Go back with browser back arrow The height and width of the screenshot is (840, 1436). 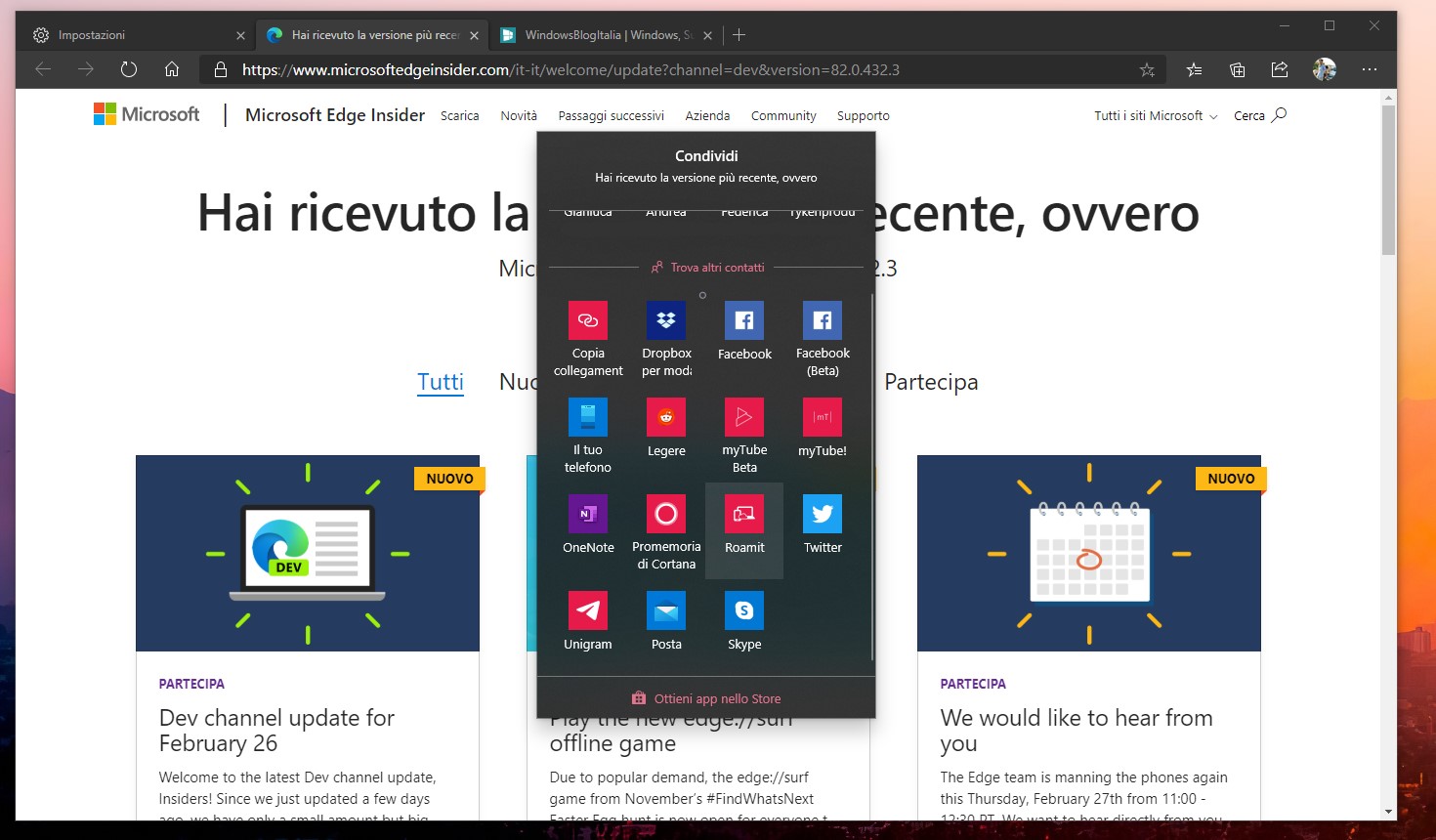pyautogui.click(x=43, y=69)
